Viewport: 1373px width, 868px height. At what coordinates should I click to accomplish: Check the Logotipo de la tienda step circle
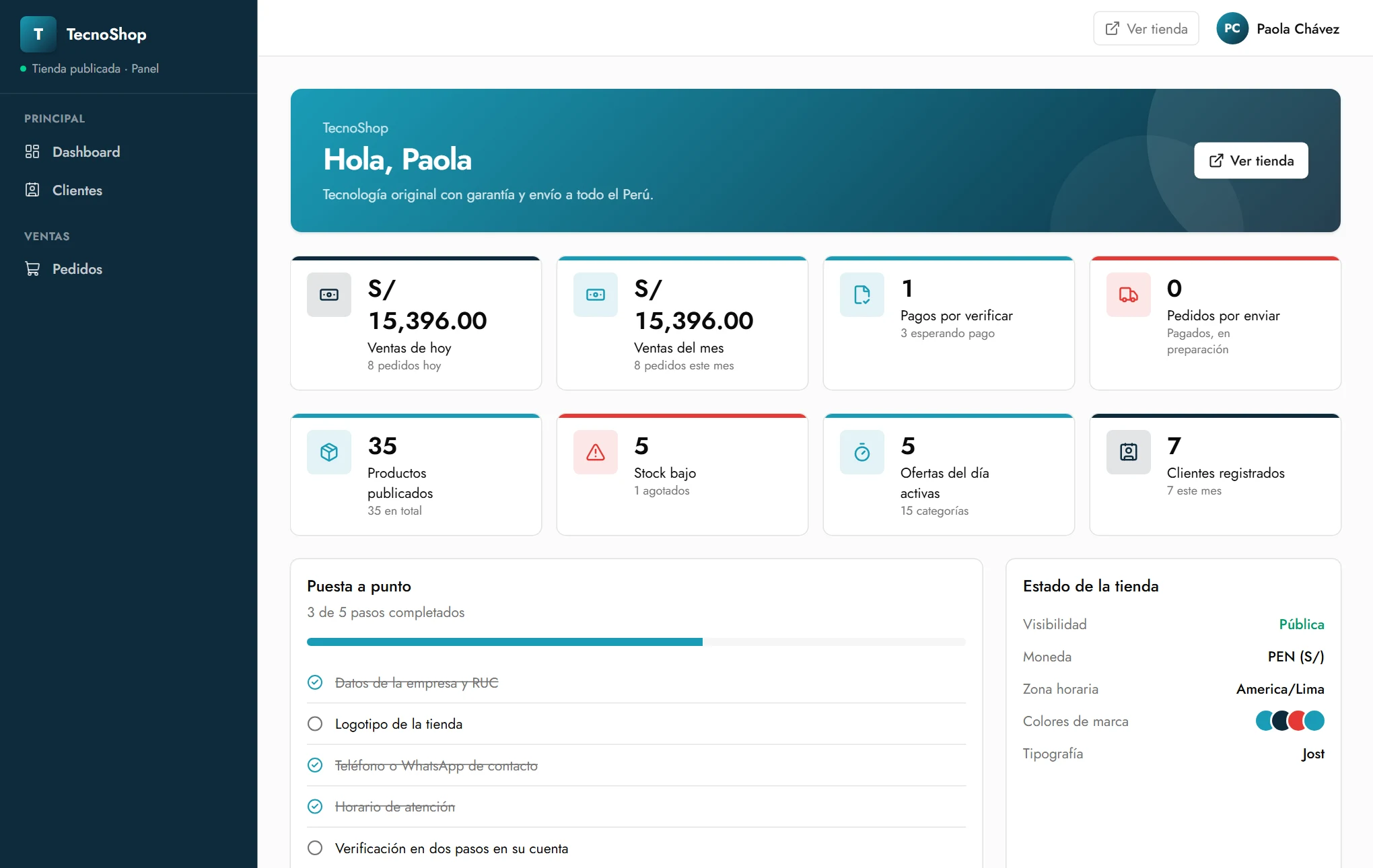coord(315,724)
